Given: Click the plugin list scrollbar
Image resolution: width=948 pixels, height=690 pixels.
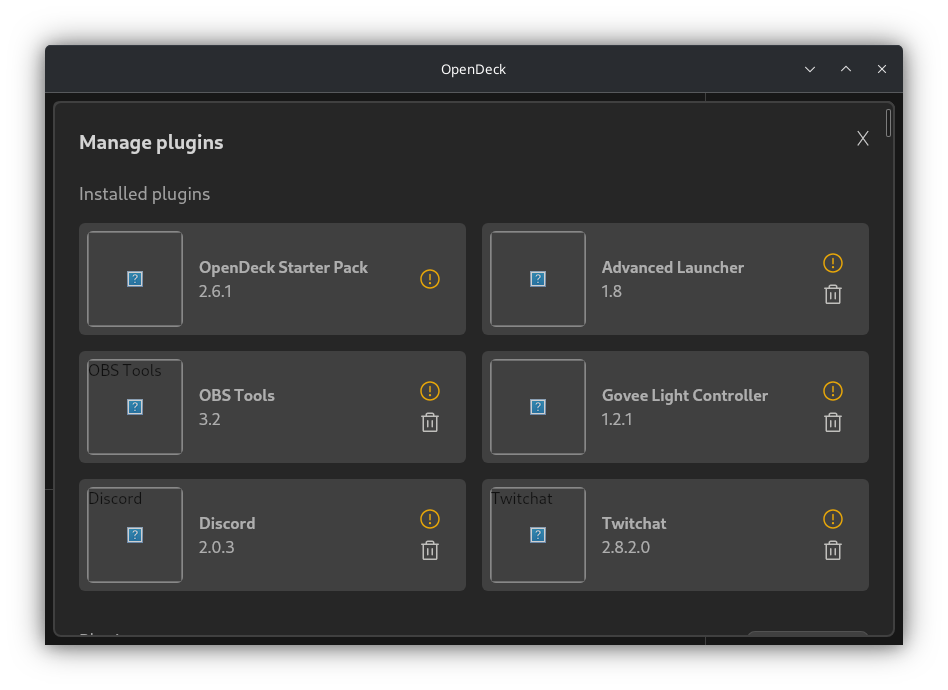Looking at the screenshot, I should 889,123.
